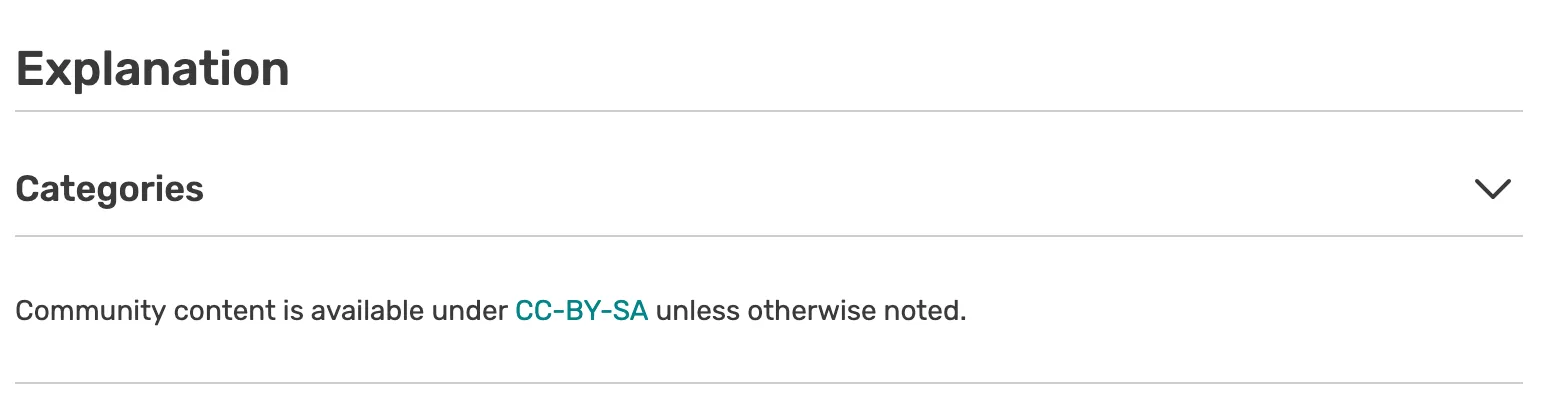Click empty space in the Categories row
The image size is (1544, 410).
coord(800,188)
